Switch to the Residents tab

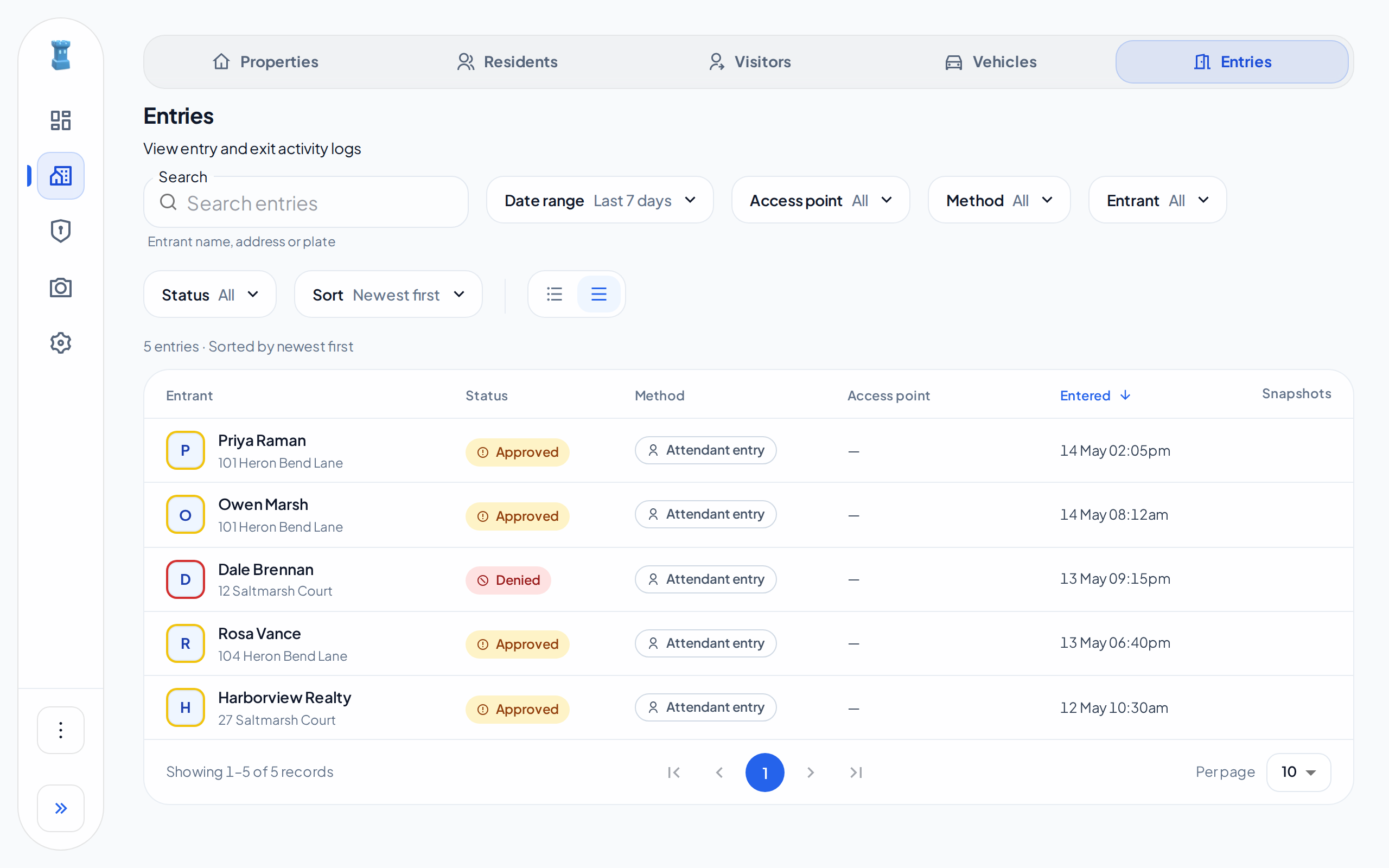coord(507,61)
